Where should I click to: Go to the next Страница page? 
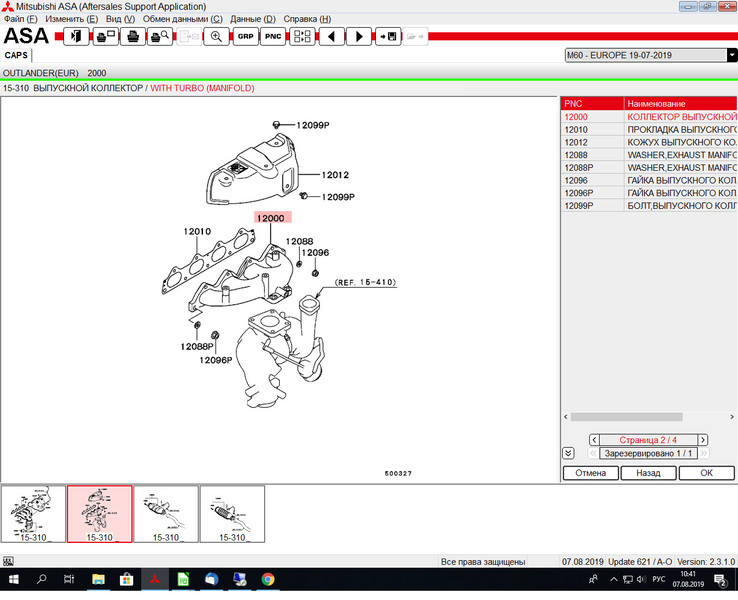703,440
